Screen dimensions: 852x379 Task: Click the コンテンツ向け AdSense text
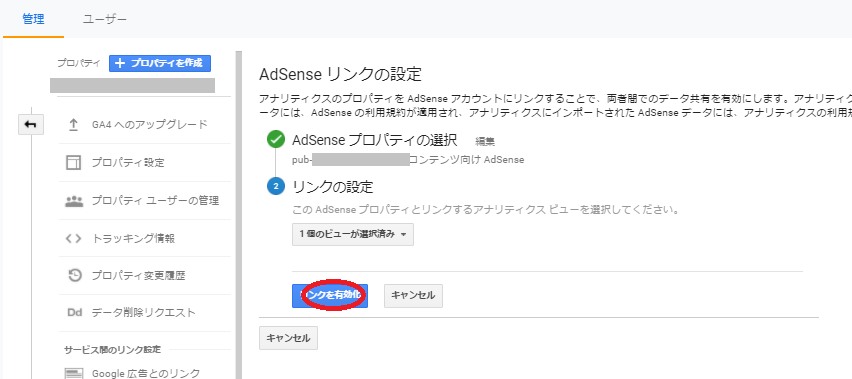[x=467, y=160]
